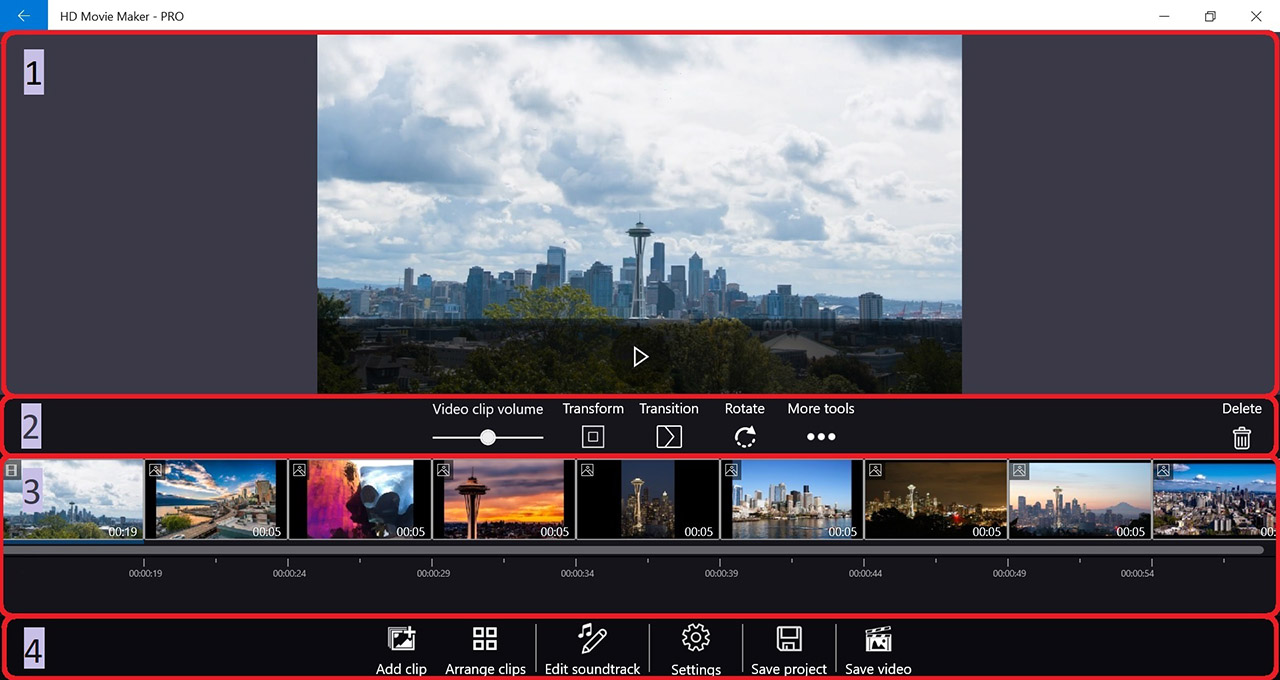Click the Add clip icon
Screen dimensions: 1280x680
[401, 639]
